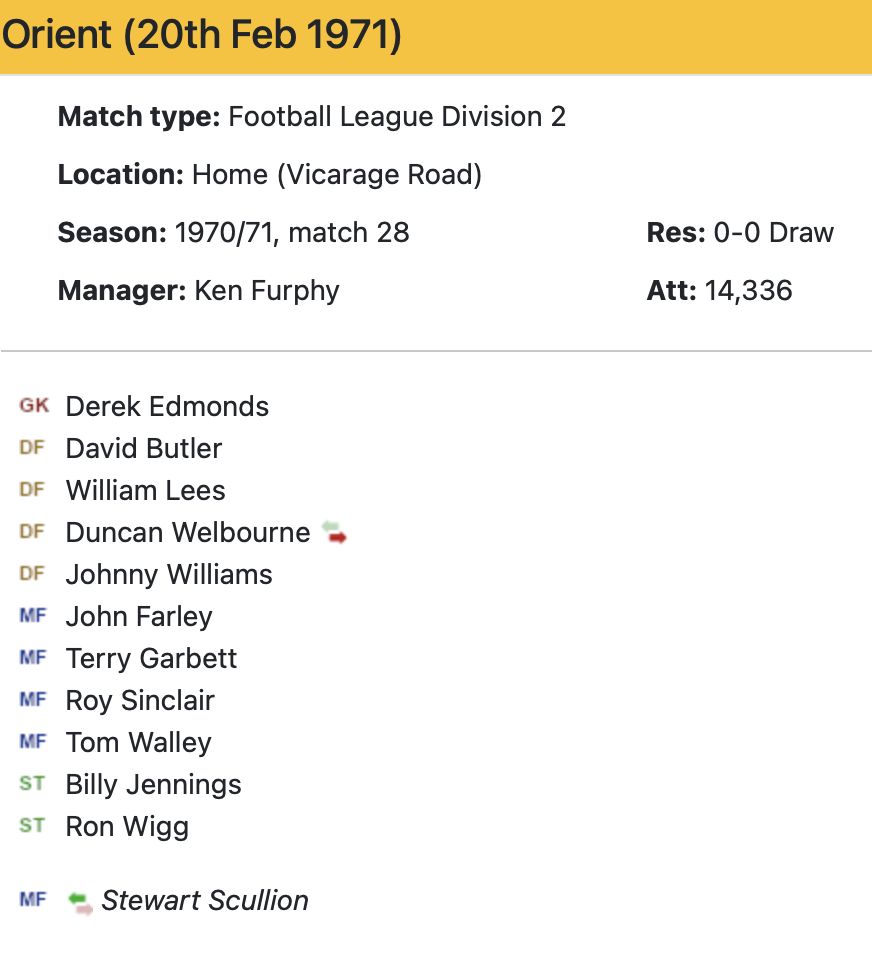
Task: Click the ST icon beside Billy Jennings
Action: coord(33,784)
